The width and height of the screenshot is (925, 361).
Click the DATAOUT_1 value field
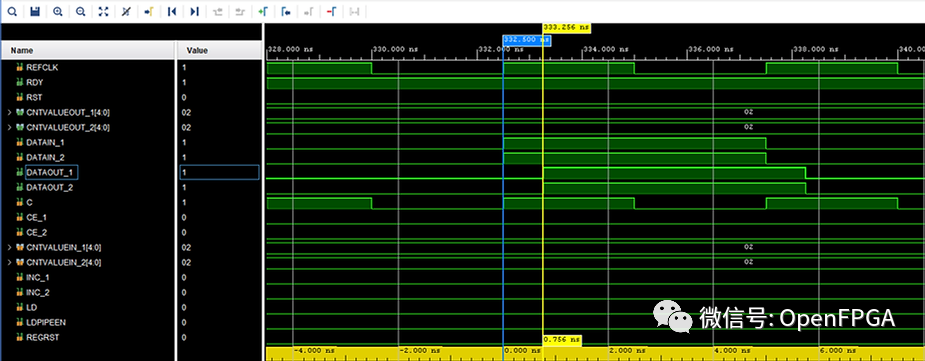[x=219, y=172]
